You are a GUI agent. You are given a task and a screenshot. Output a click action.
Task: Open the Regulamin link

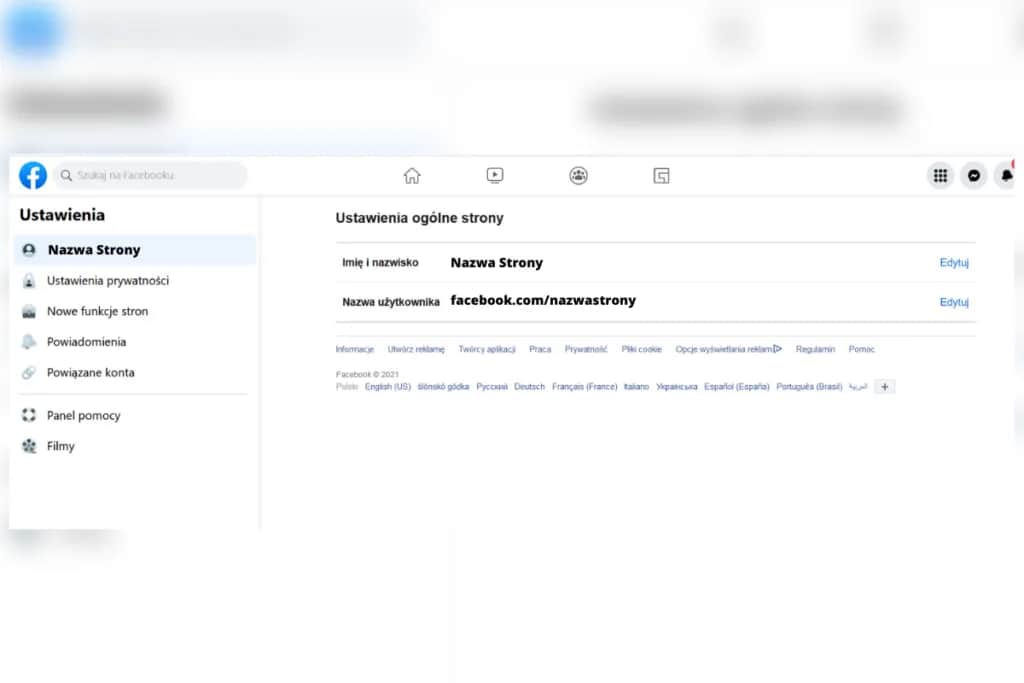815,349
